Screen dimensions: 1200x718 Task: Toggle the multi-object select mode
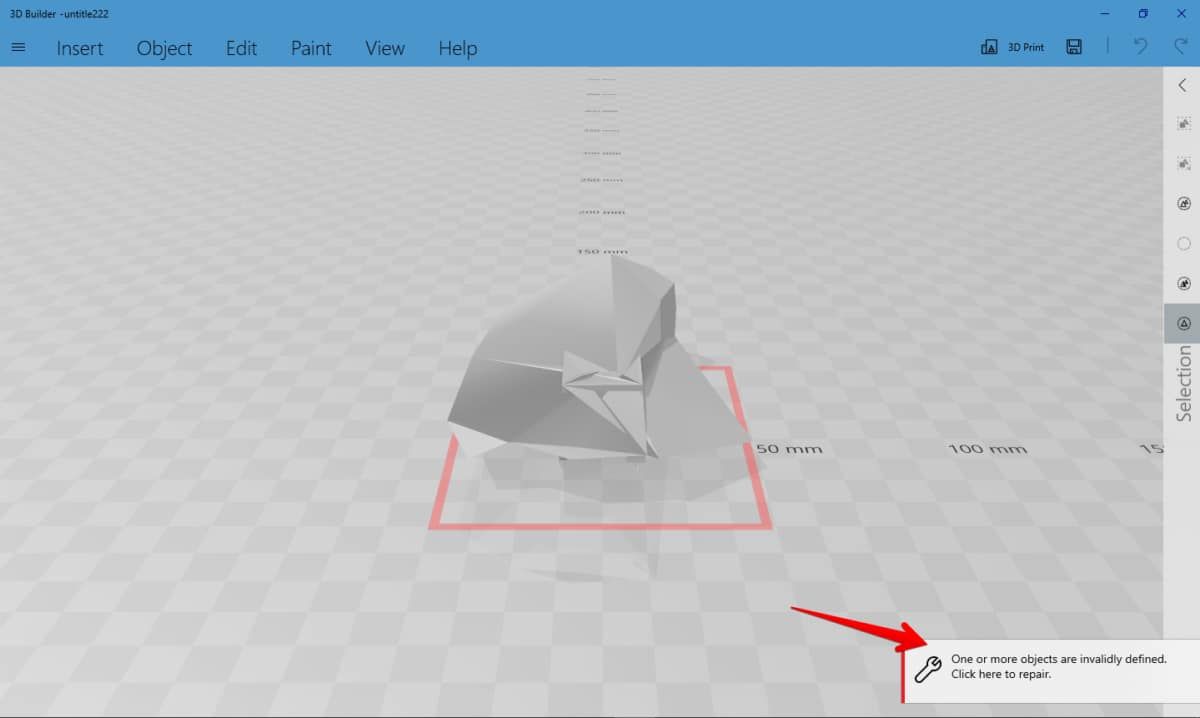1184,203
